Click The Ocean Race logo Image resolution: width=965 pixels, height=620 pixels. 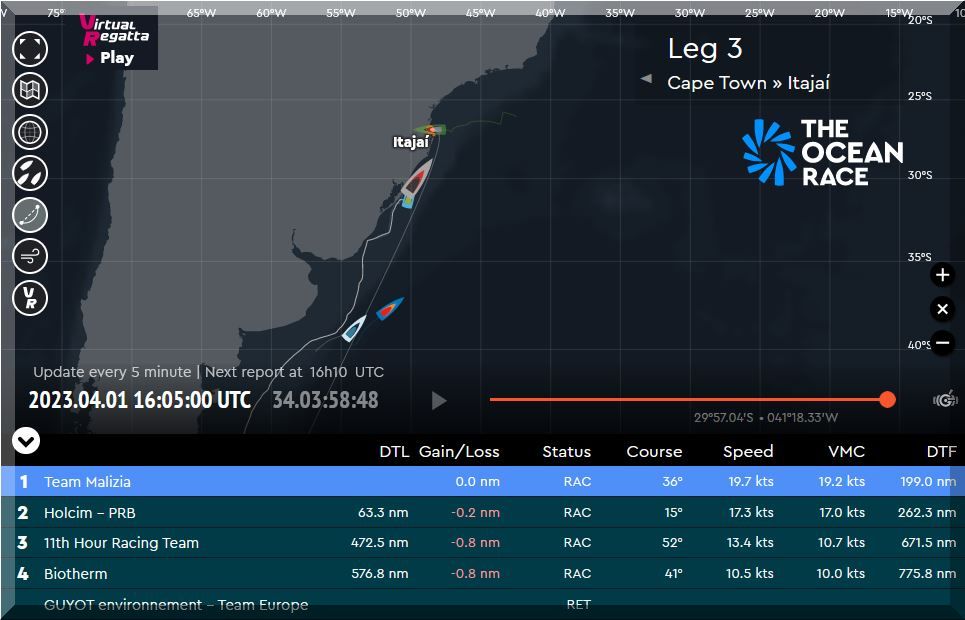click(823, 152)
